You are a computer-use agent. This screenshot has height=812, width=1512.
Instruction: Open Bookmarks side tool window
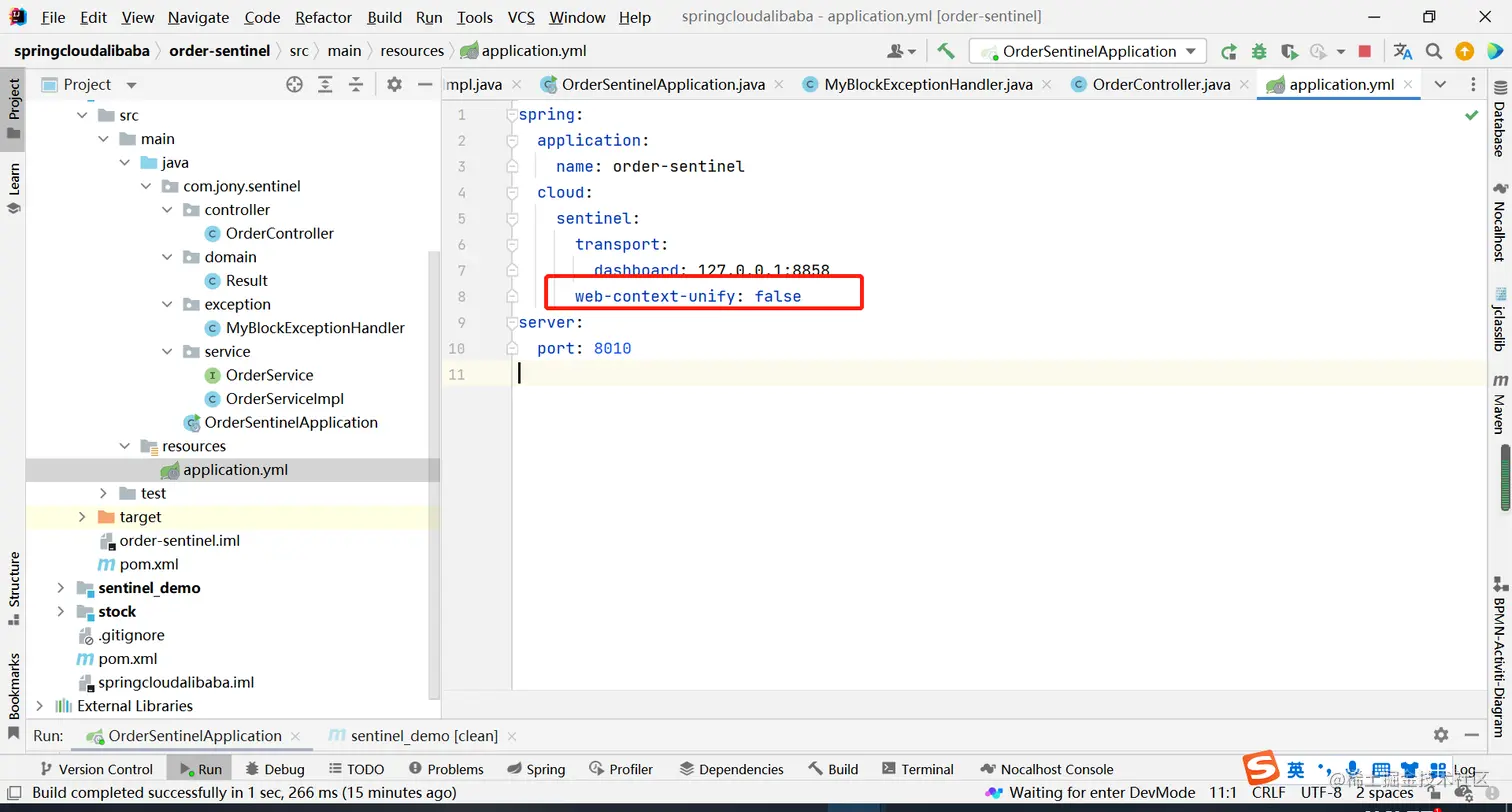14,695
